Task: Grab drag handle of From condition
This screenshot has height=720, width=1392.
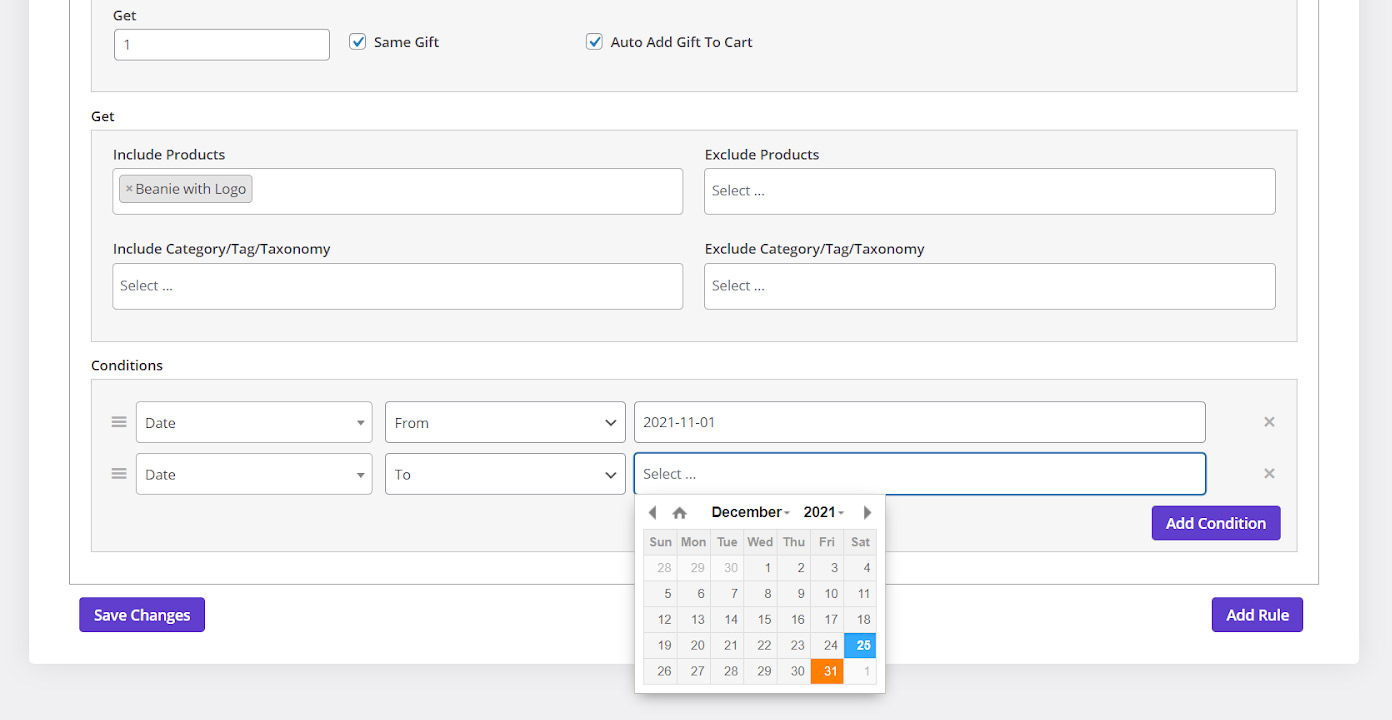Action: click(119, 422)
